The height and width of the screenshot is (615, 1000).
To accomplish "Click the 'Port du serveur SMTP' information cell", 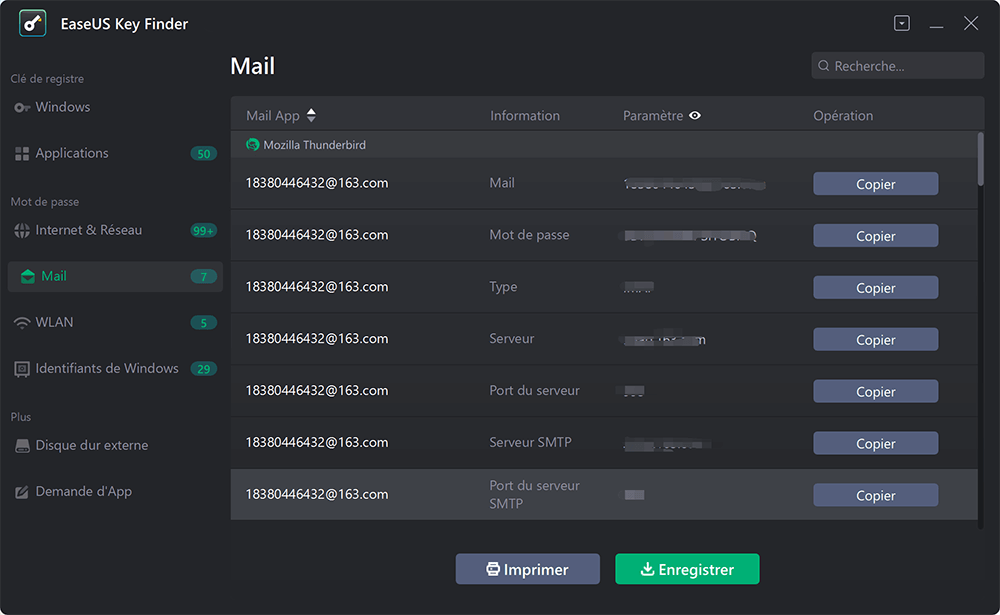I will (534, 494).
